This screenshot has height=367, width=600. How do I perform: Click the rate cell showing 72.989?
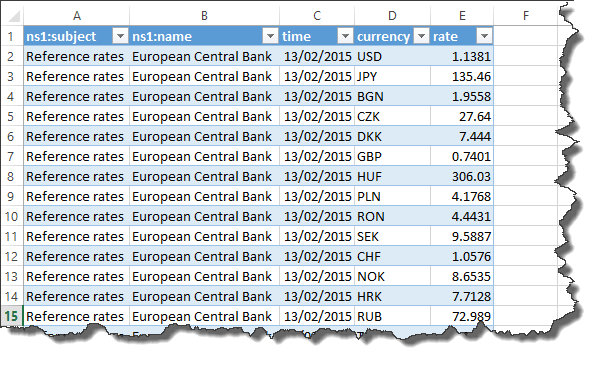point(462,316)
